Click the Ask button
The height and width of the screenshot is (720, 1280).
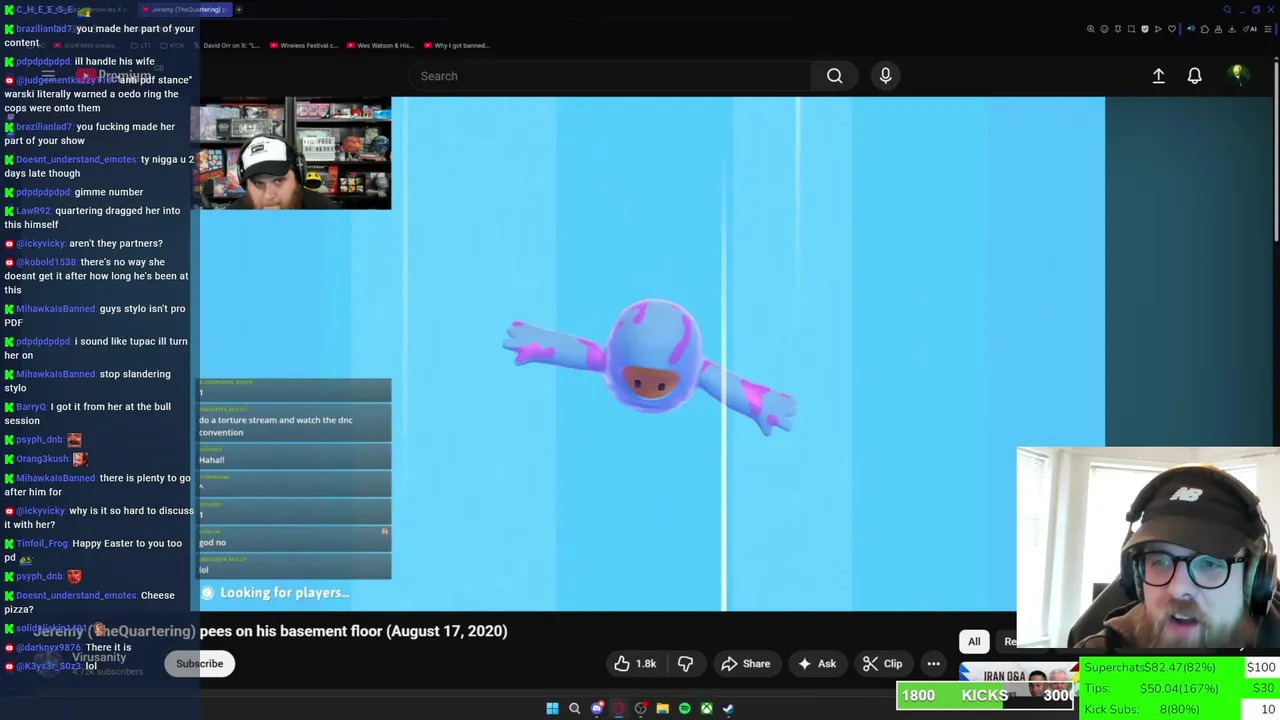click(816, 664)
